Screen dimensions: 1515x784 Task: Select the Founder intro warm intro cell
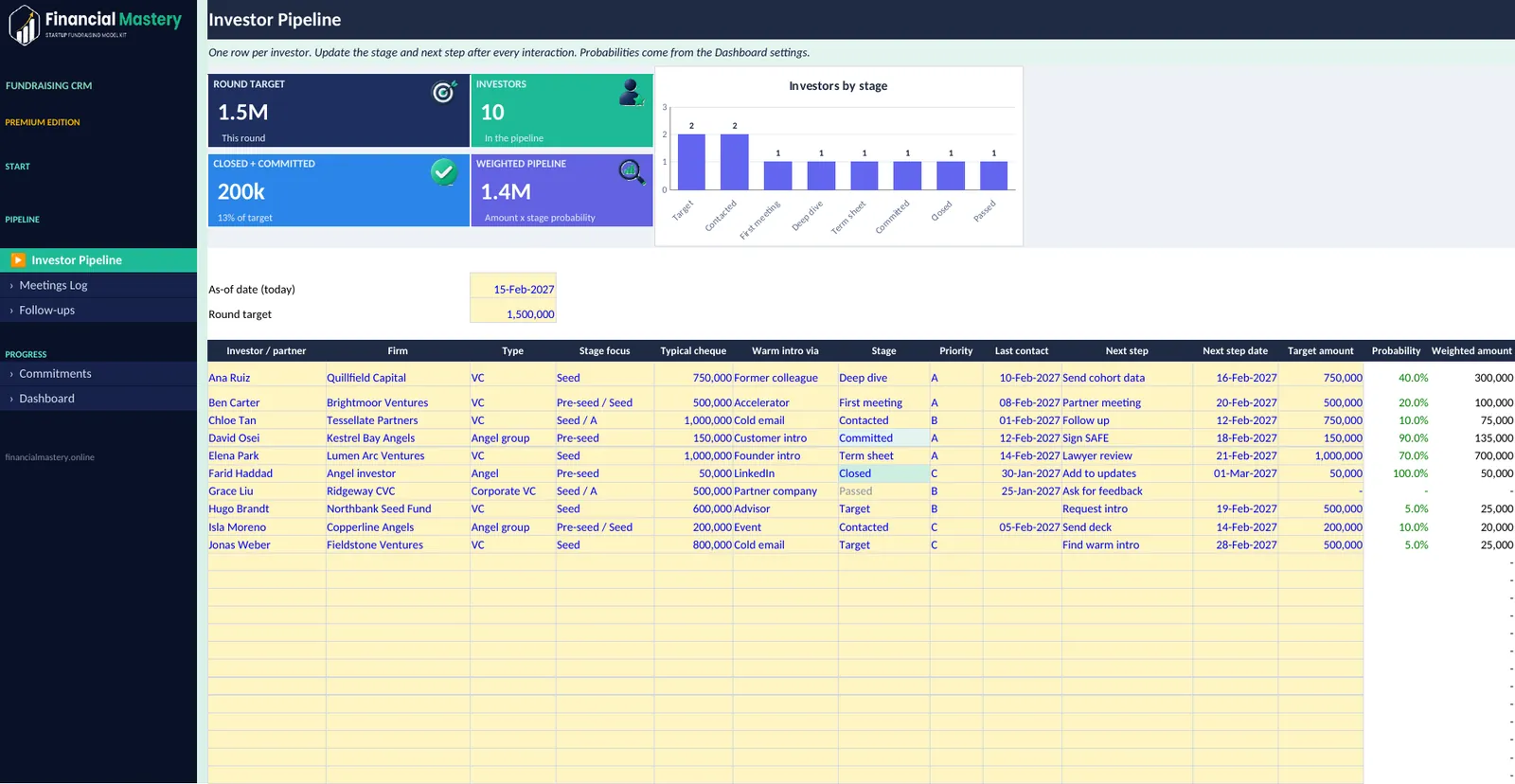click(x=785, y=455)
